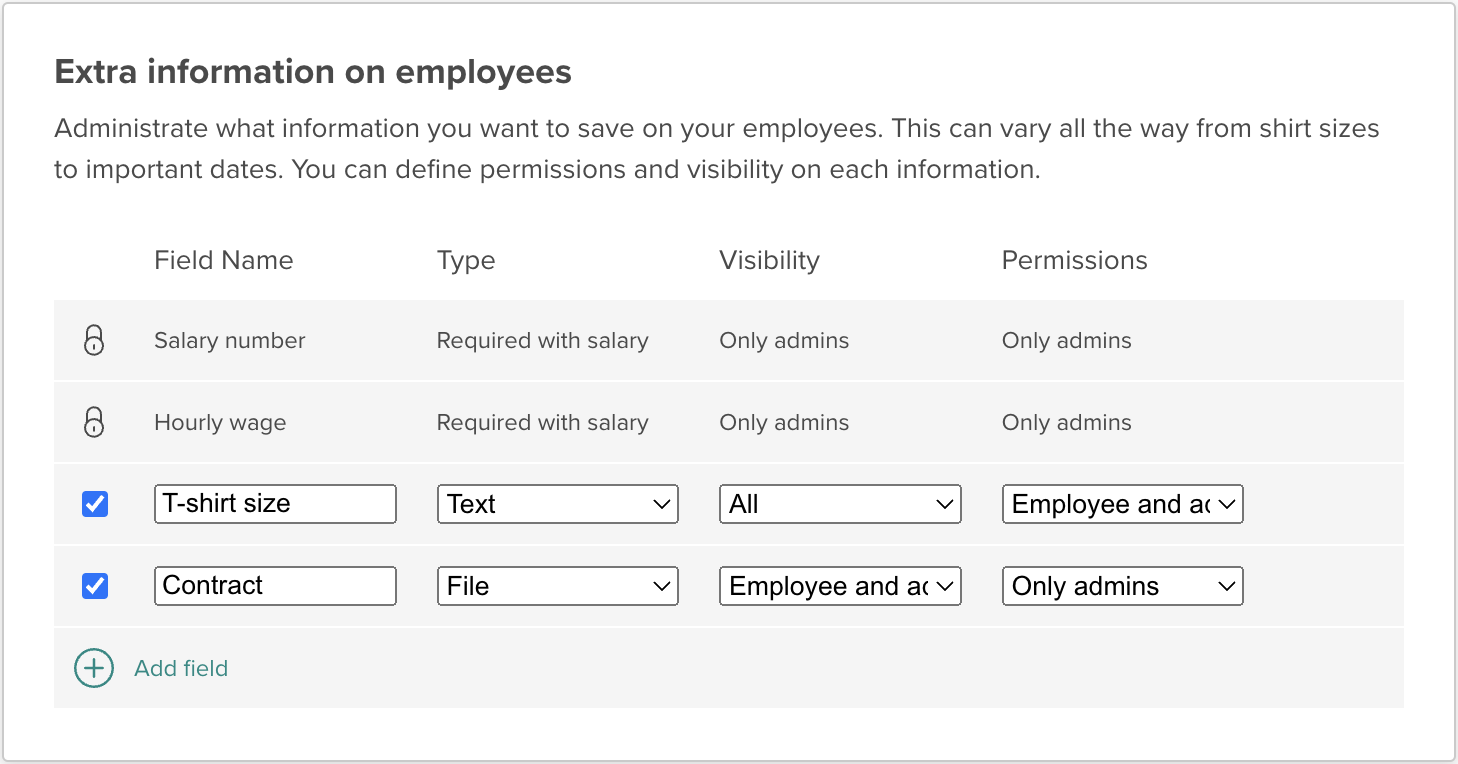Click the Add field link
This screenshot has width=1458, height=764.
click(181, 668)
